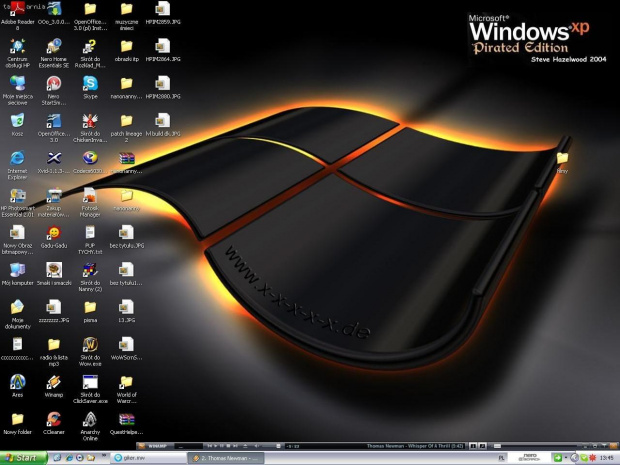Select the Skrót do ClickSaver.exe icon
Viewport: 620px width, 465px height.
coord(90,389)
